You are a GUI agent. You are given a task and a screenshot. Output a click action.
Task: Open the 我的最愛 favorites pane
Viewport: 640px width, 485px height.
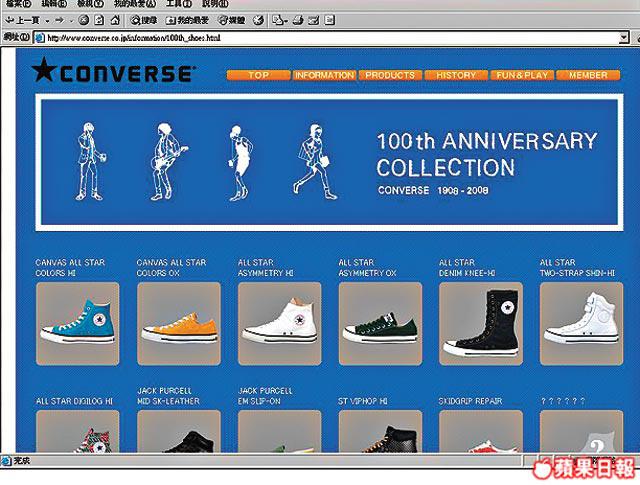[x=187, y=20]
